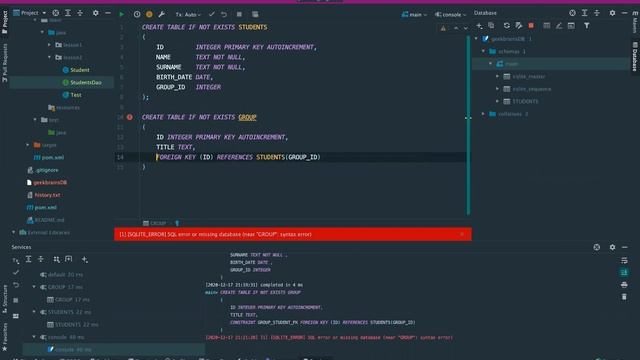Open the Maven side tab on right edge
The image size is (640, 360).
click(x=635, y=22)
